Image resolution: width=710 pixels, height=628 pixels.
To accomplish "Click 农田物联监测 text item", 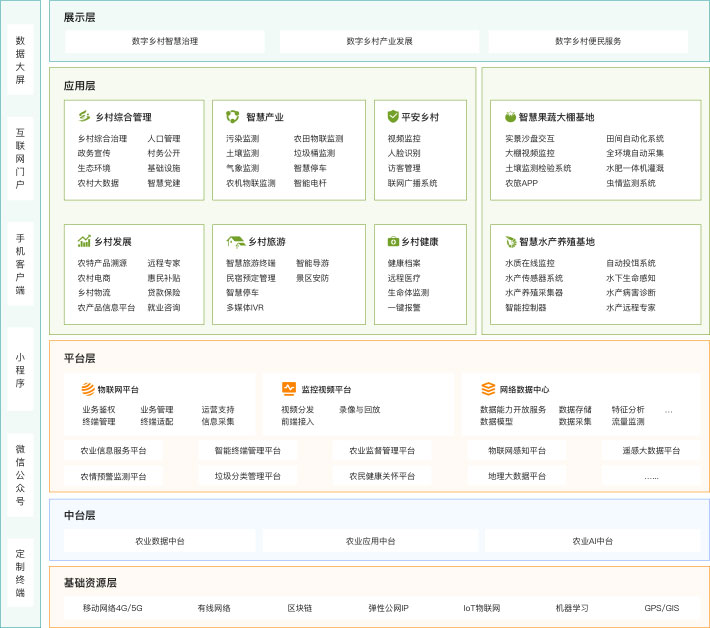I will pos(318,139).
